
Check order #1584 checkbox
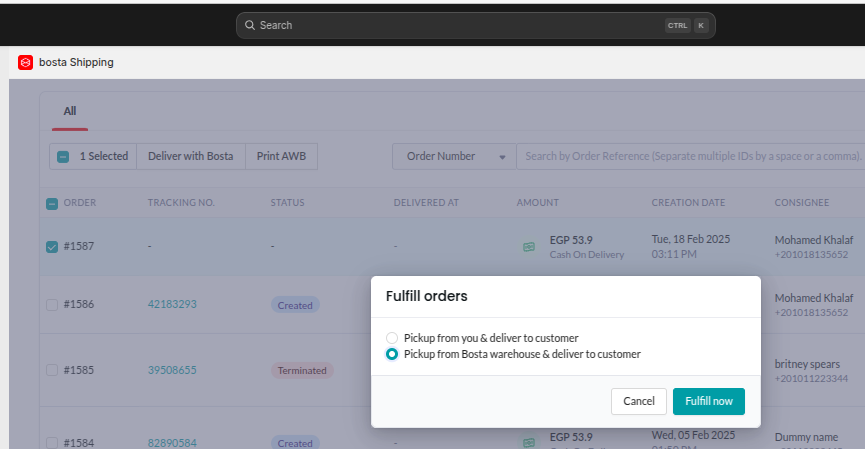point(52,443)
